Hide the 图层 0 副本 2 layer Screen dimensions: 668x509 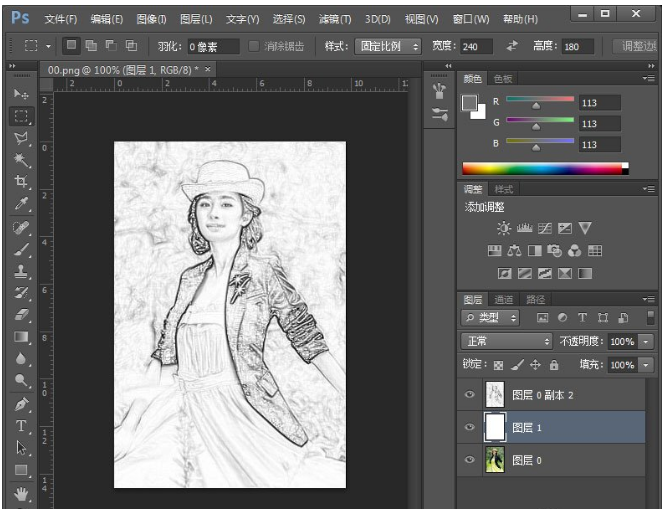(470, 395)
